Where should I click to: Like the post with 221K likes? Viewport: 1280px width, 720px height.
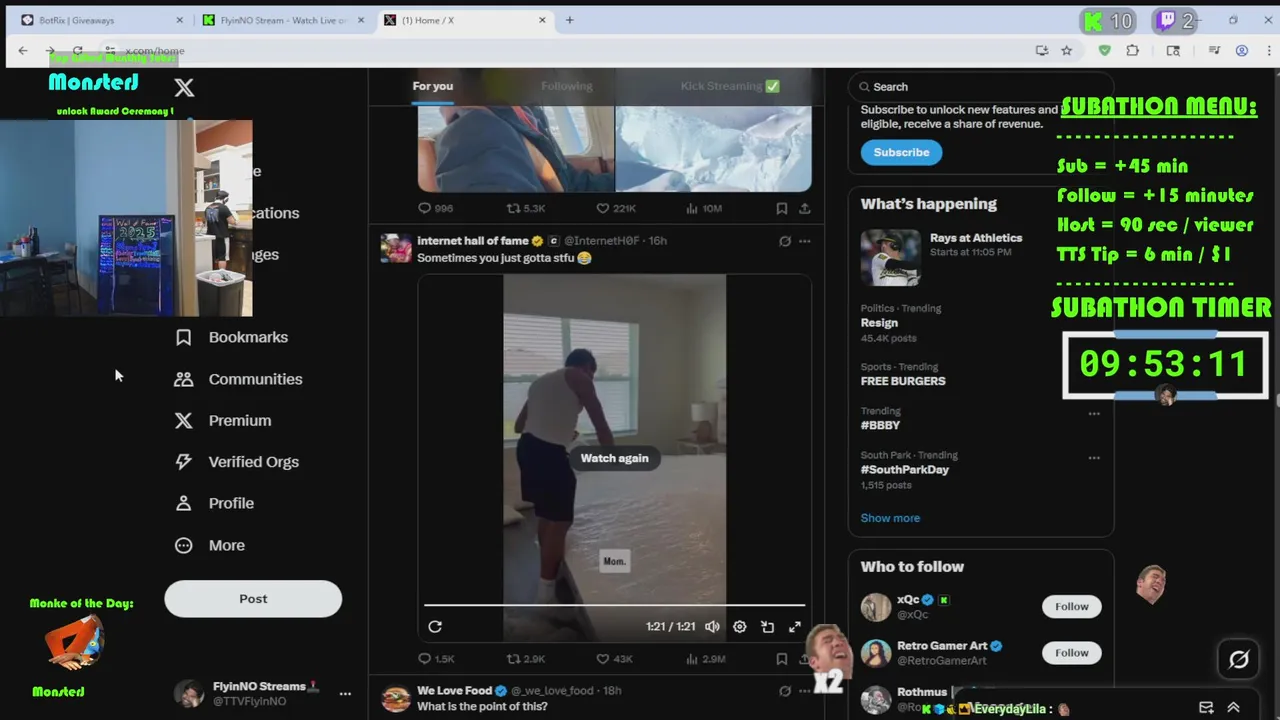(616, 208)
